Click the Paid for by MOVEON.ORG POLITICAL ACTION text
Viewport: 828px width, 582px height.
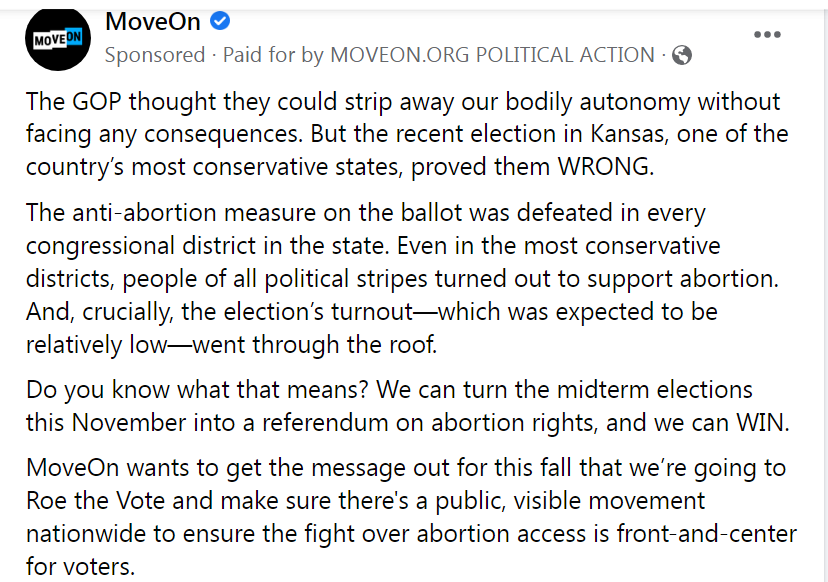point(439,55)
